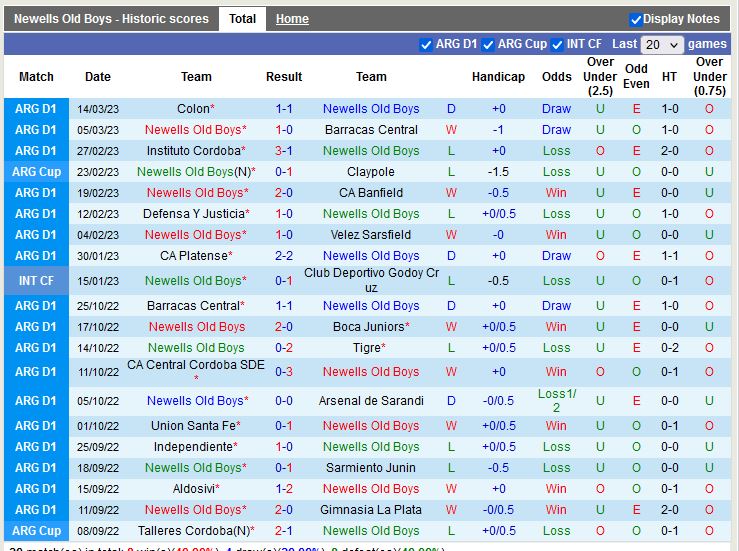Select the Odd Even column header
Image resolution: width=739 pixels, height=551 pixels.
(x=636, y=76)
